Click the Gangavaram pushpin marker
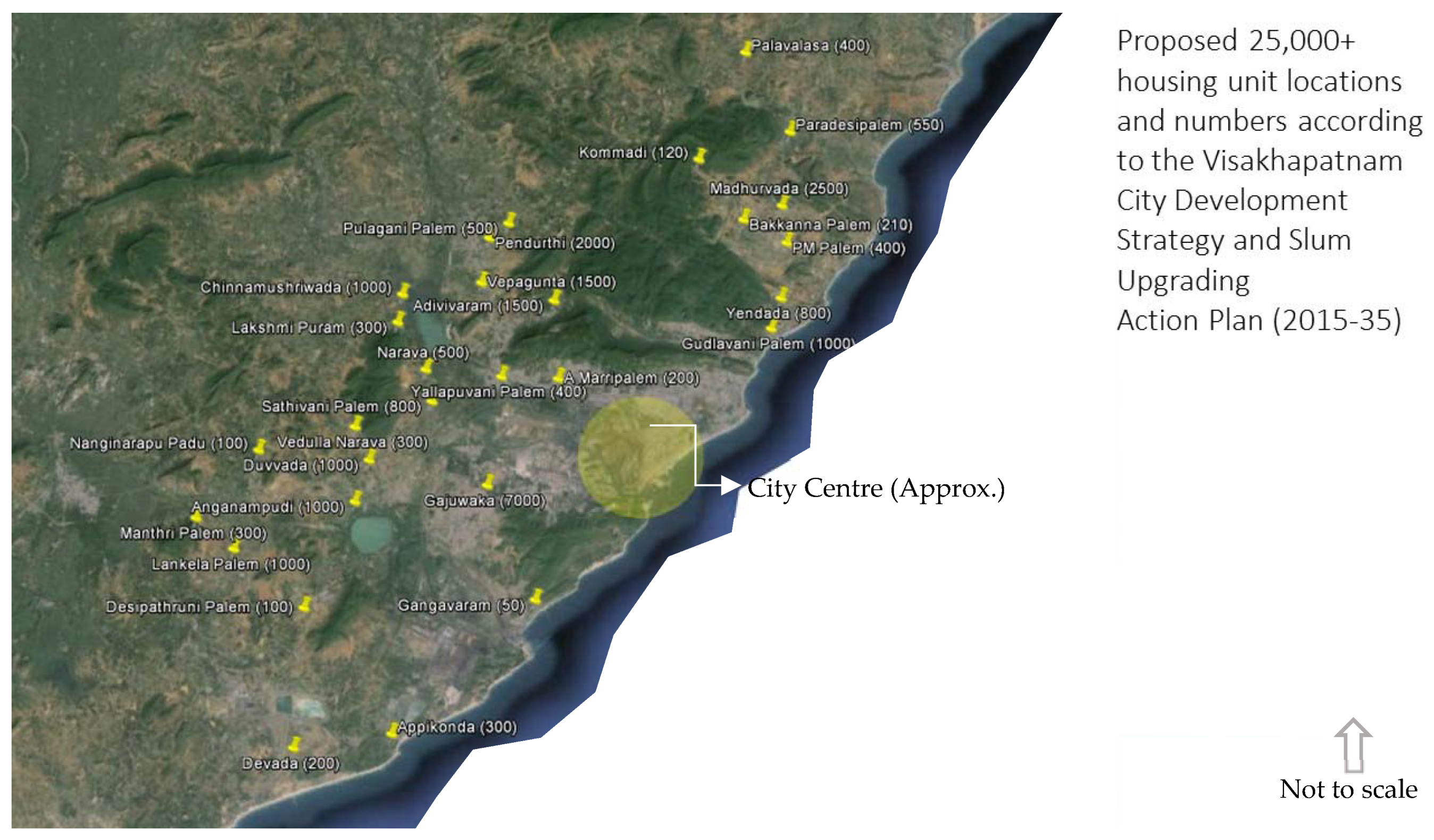 [x=536, y=597]
